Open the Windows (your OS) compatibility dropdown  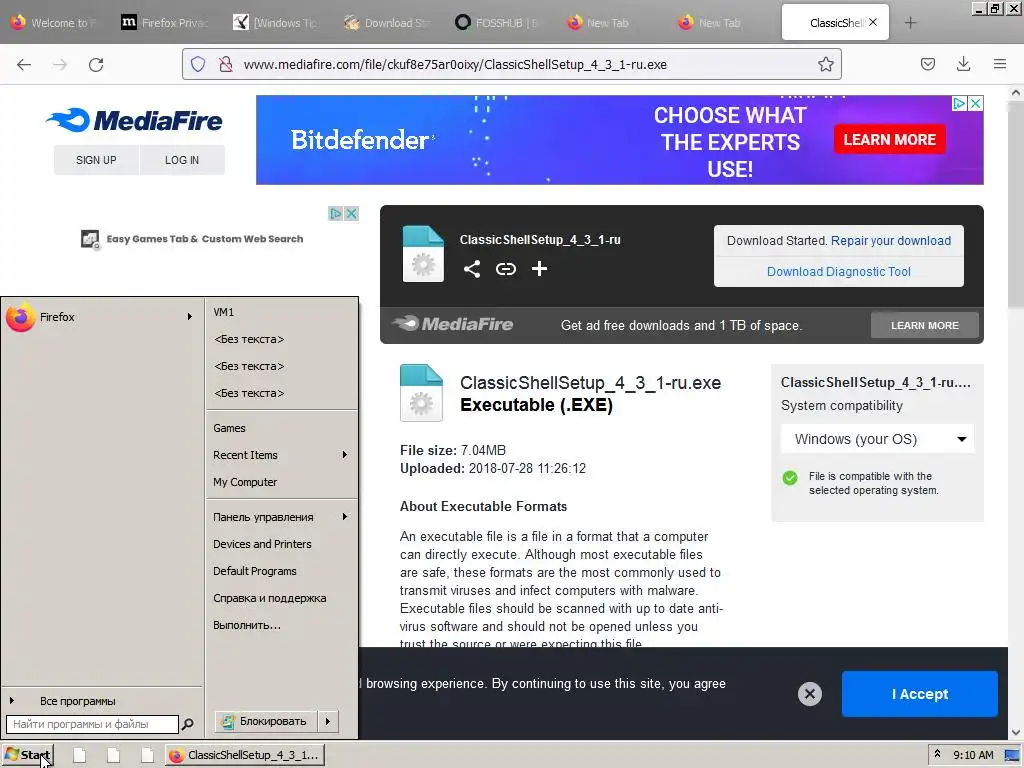(x=877, y=440)
